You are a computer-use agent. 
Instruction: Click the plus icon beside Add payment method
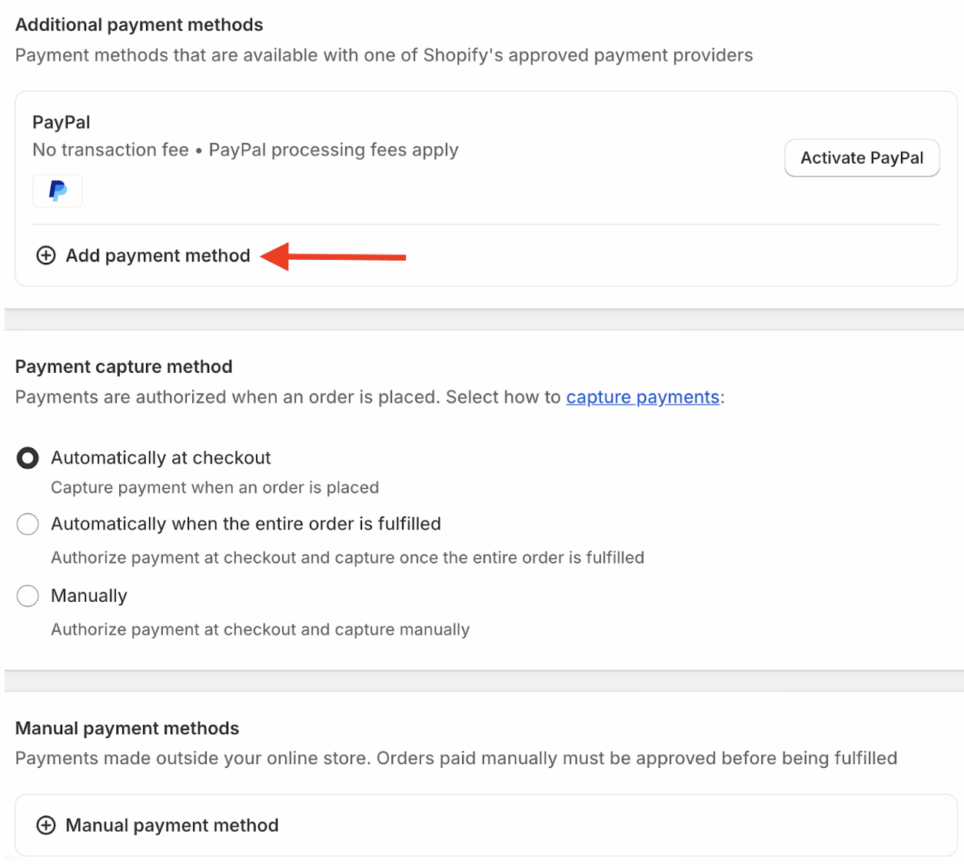point(45,255)
